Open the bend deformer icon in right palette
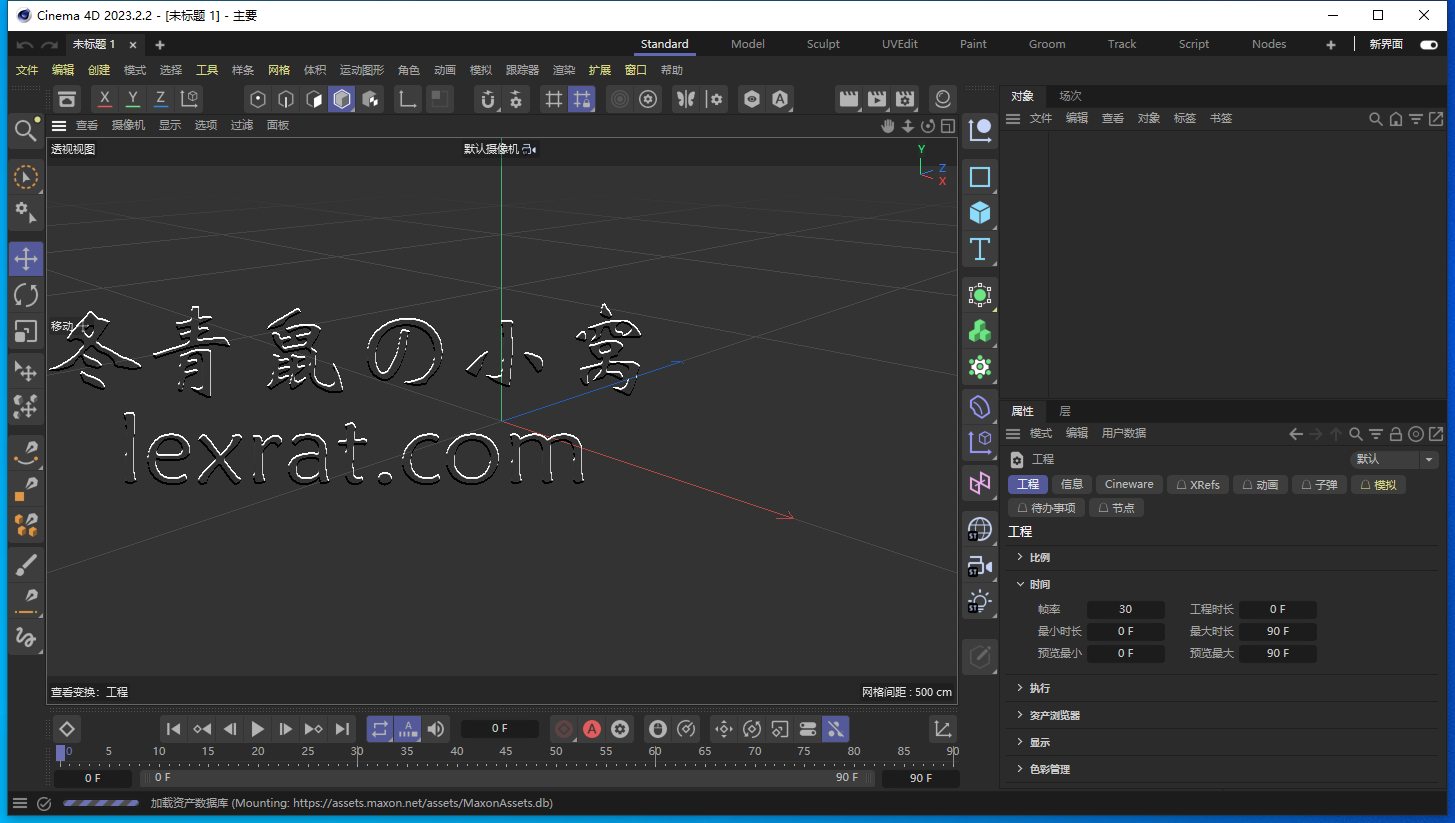 980,406
